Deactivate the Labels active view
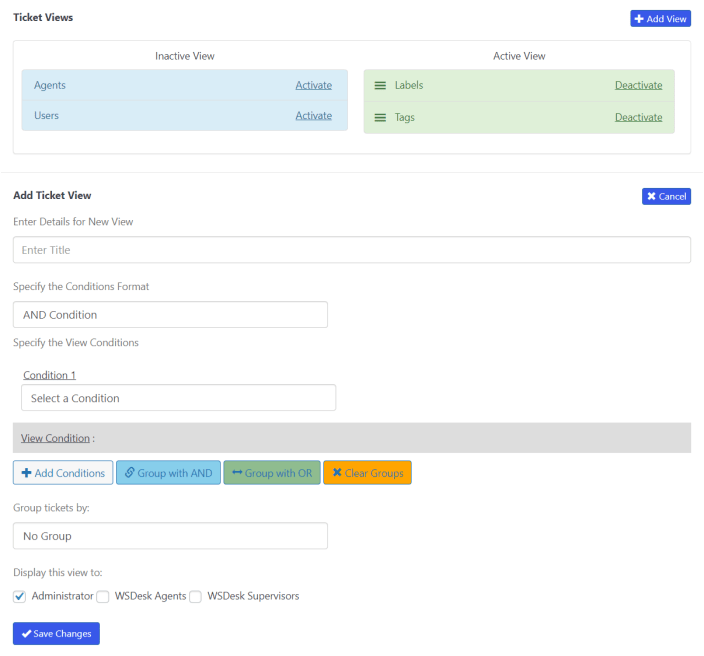 (638, 85)
